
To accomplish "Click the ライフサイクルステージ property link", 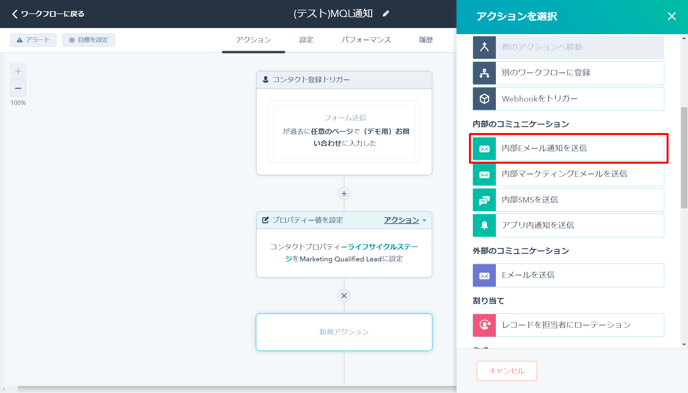I will click(x=351, y=253).
